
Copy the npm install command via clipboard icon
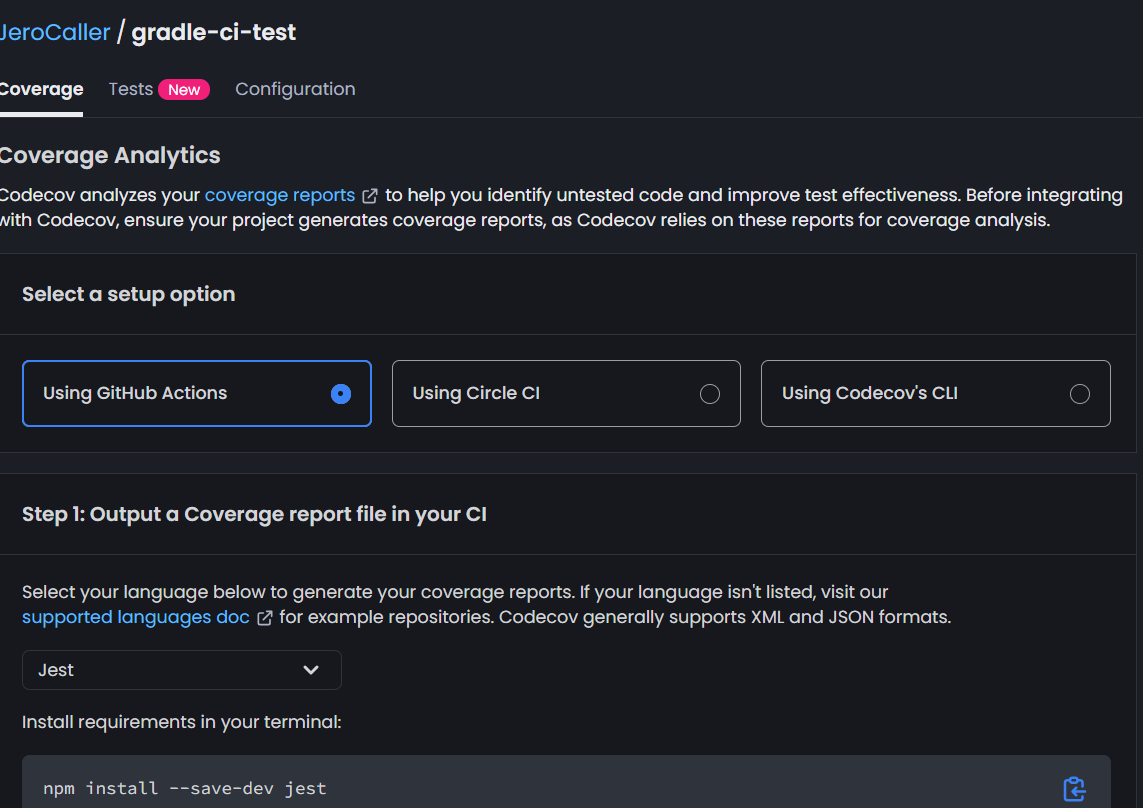tap(1074, 788)
